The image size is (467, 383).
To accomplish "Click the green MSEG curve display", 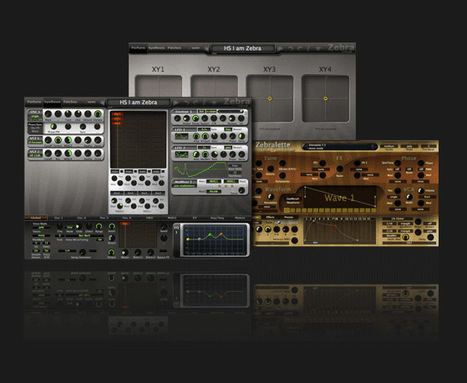I will coord(199,169).
